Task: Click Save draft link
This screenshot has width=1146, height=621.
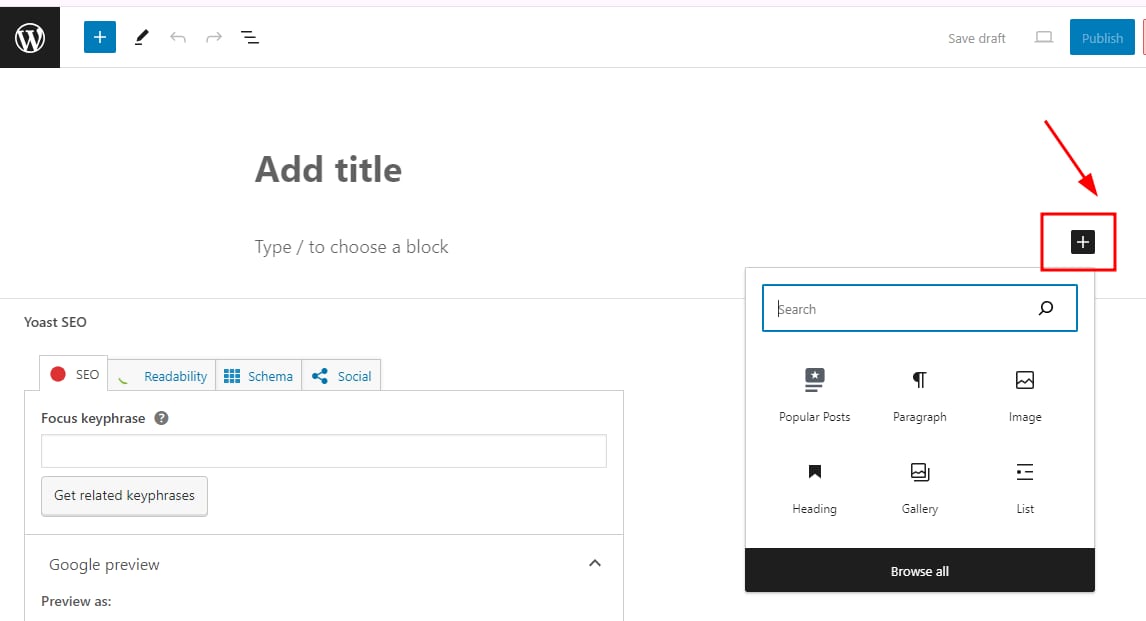Action: coord(976,38)
